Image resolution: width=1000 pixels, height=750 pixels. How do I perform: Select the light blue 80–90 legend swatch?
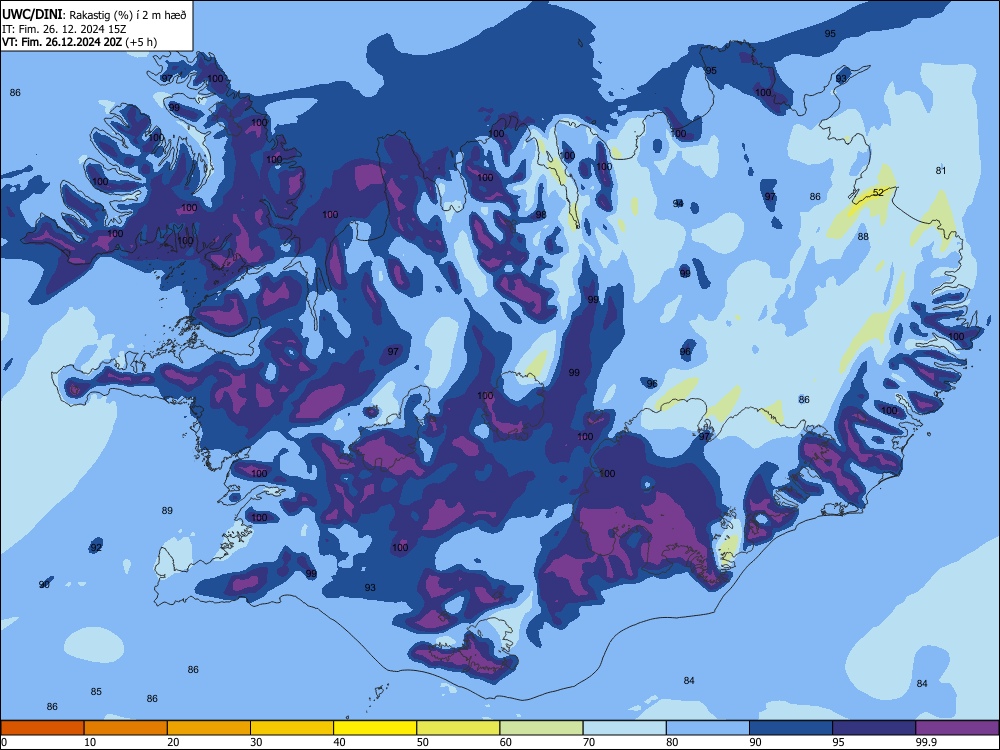708,728
